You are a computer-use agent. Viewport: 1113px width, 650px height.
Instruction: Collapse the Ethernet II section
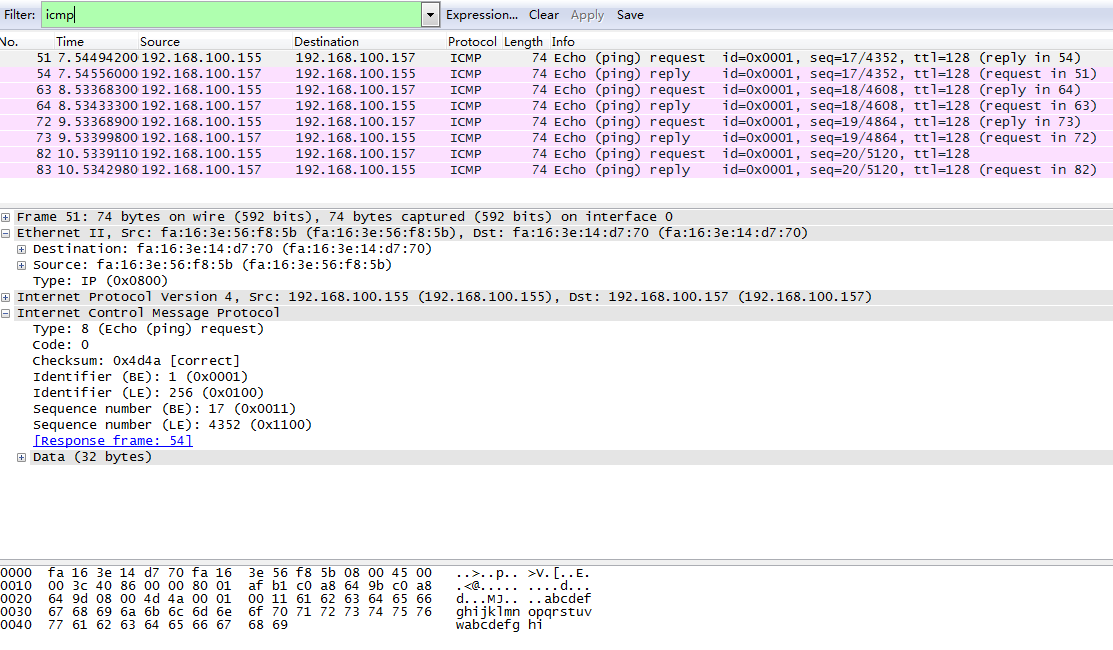(x=8, y=232)
